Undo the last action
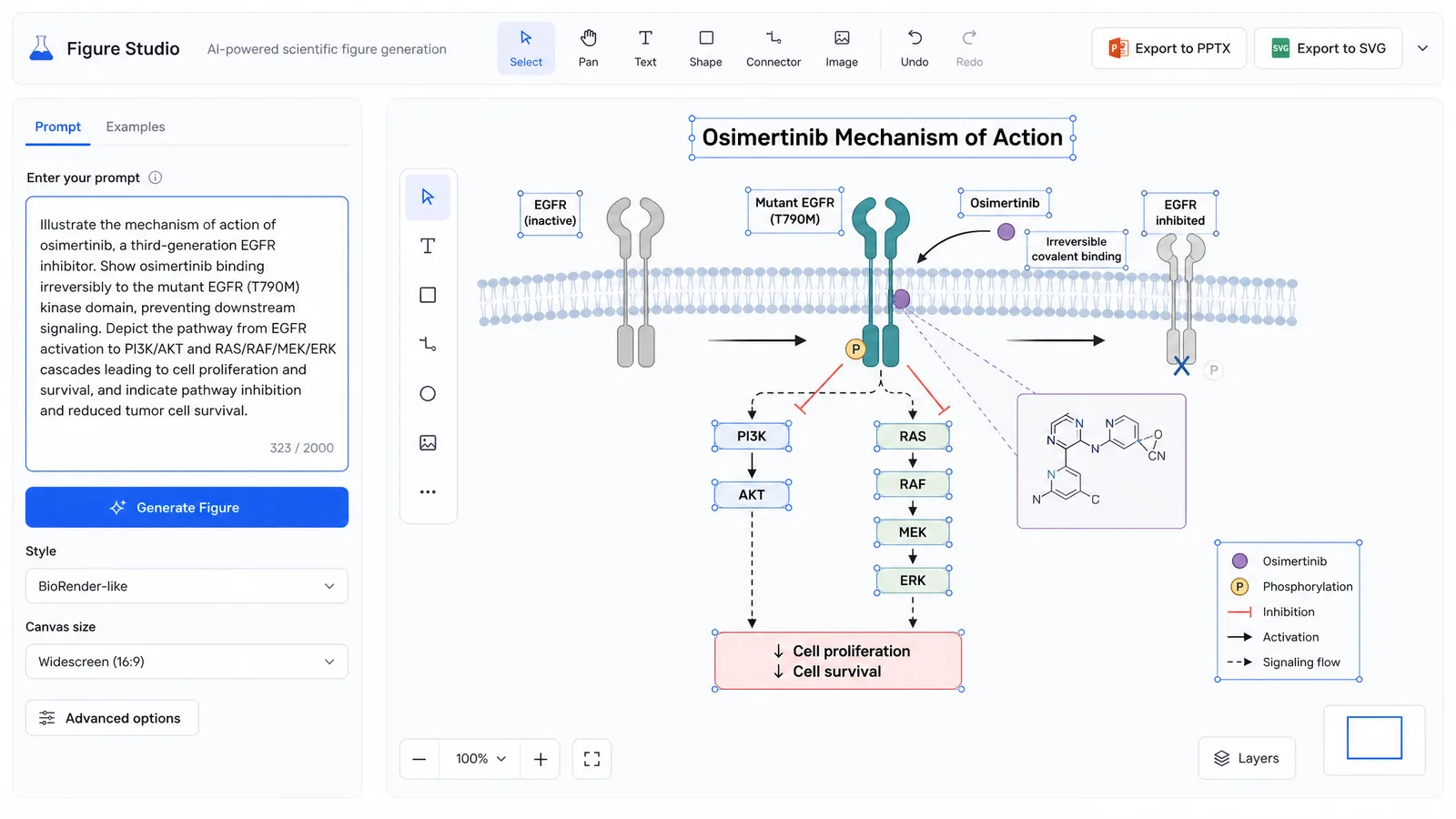The image size is (1456, 819). point(915,48)
